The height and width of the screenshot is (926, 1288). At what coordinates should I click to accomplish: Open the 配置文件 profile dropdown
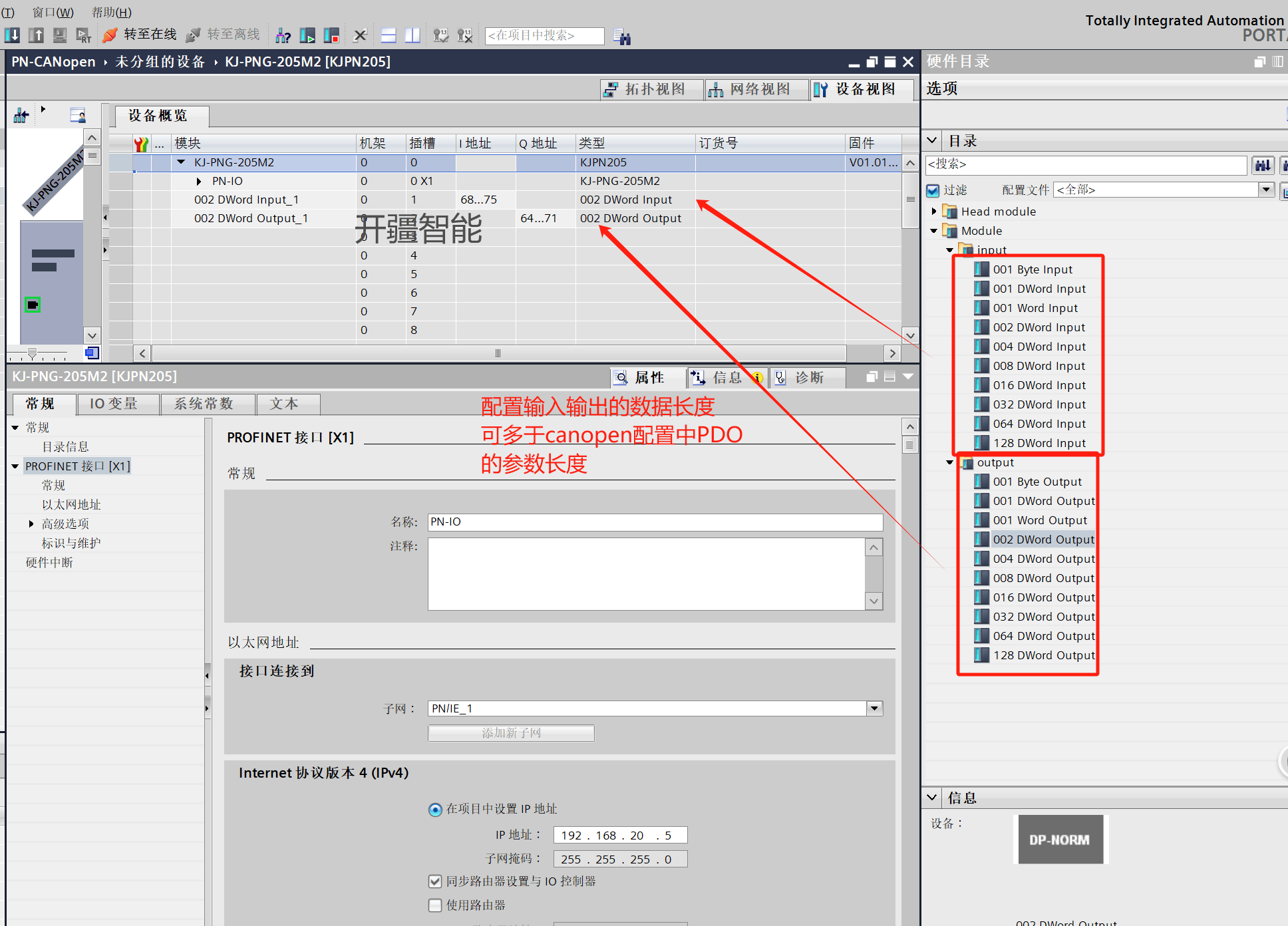coord(1266,190)
